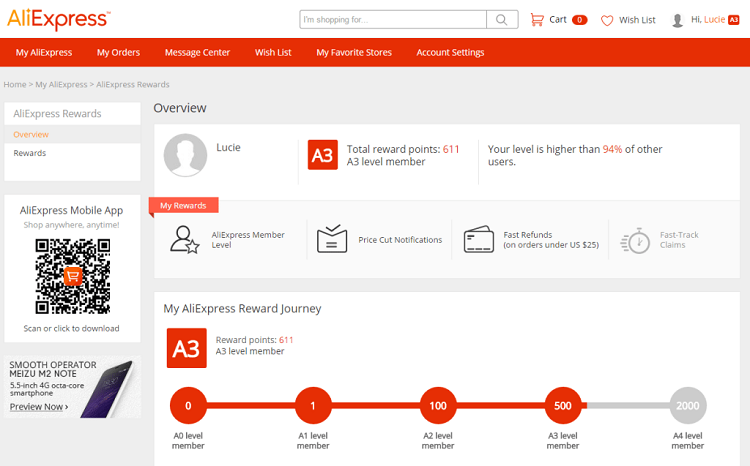Open Wish List in the red navigation bar
Image resolution: width=750 pixels, height=466 pixels.
(x=273, y=53)
